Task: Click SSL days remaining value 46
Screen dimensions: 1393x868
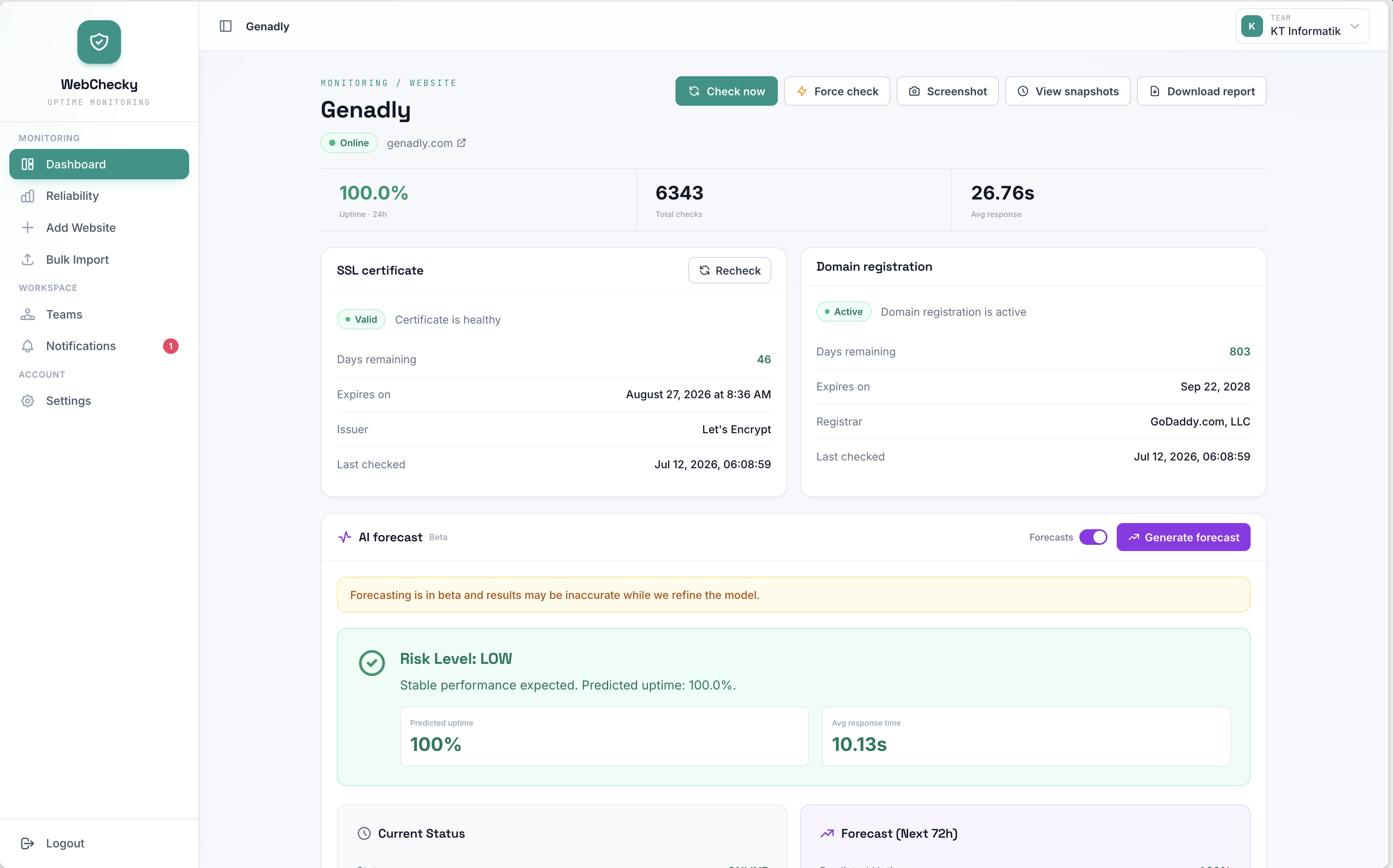Action: 764,359
